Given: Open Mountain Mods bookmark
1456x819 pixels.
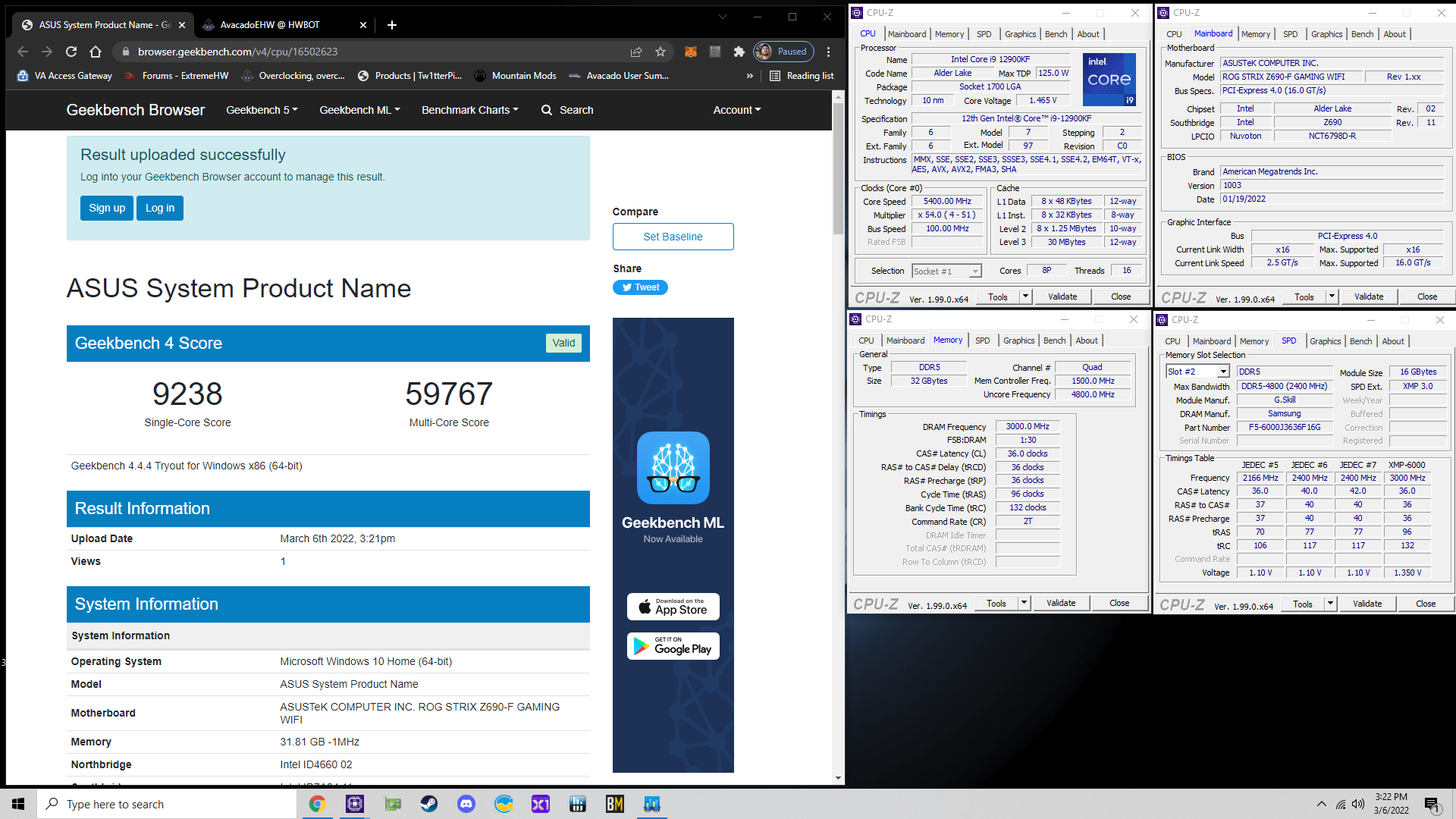Looking at the screenshot, I should pyautogui.click(x=515, y=76).
